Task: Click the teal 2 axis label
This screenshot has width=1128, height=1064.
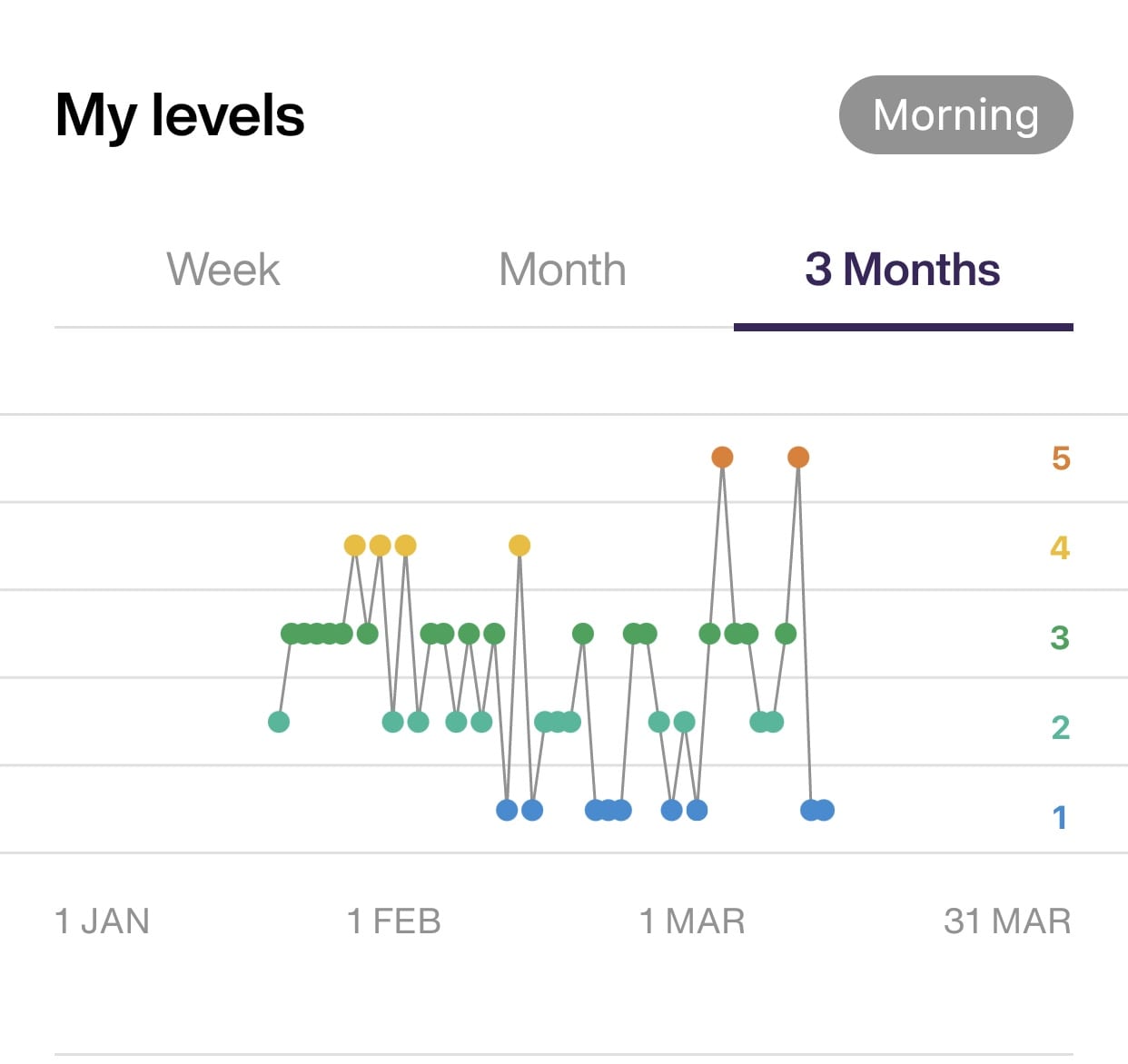Action: (x=1060, y=727)
